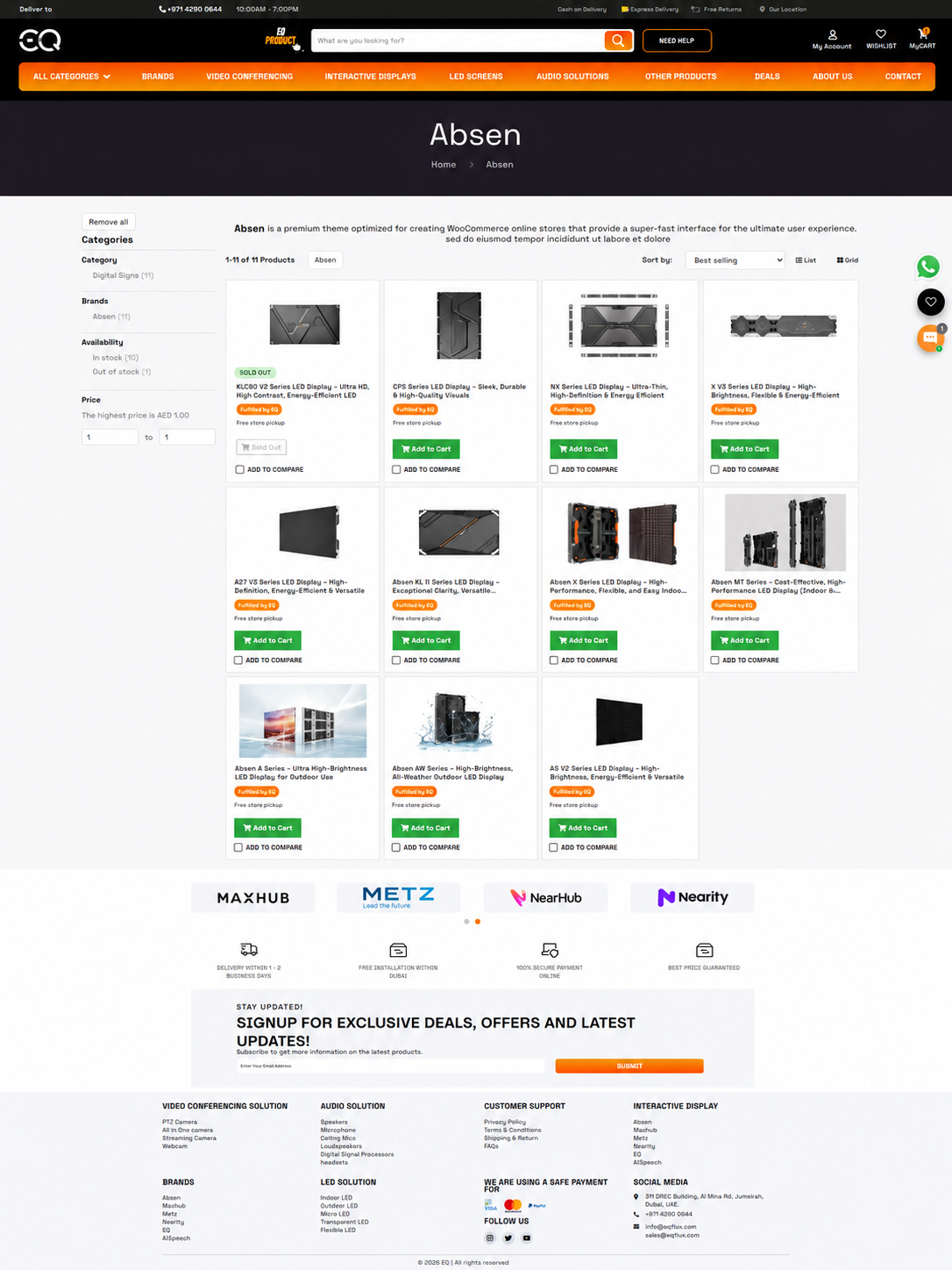The height and width of the screenshot is (1270, 952).
Task: Click the Home breadcrumb link
Action: (444, 165)
